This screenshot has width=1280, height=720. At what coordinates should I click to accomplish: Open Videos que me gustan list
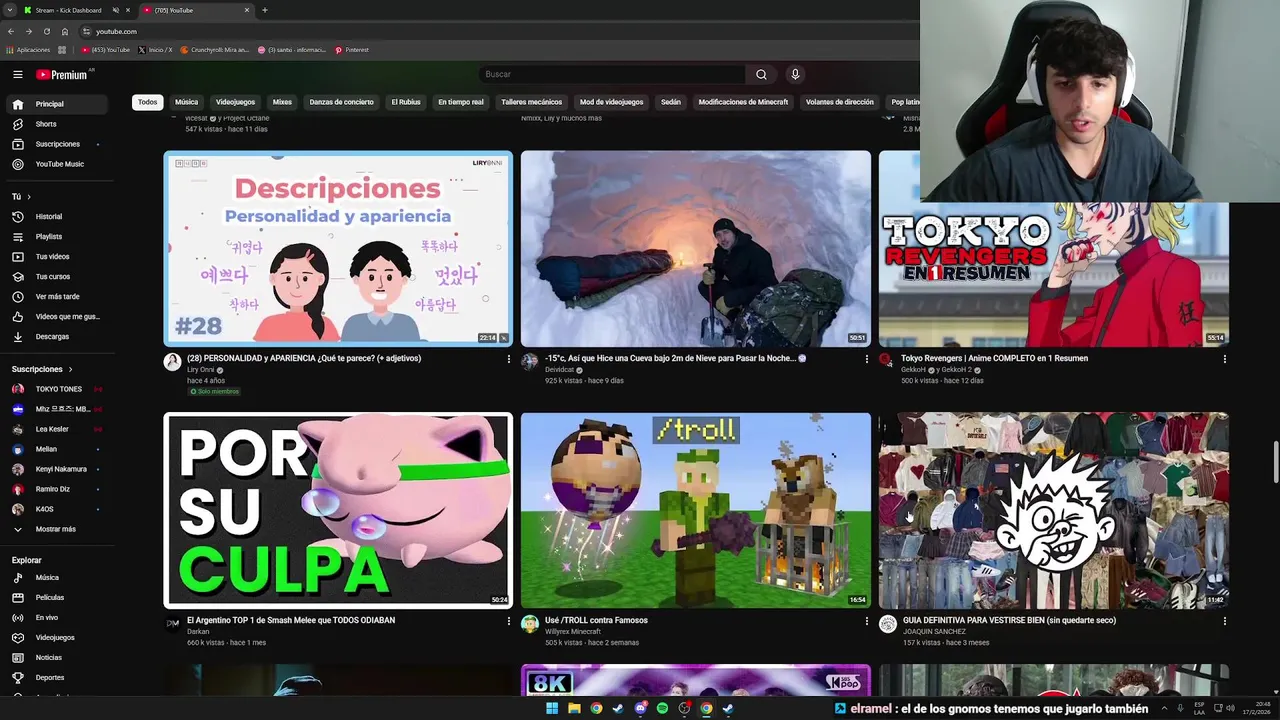point(58,316)
